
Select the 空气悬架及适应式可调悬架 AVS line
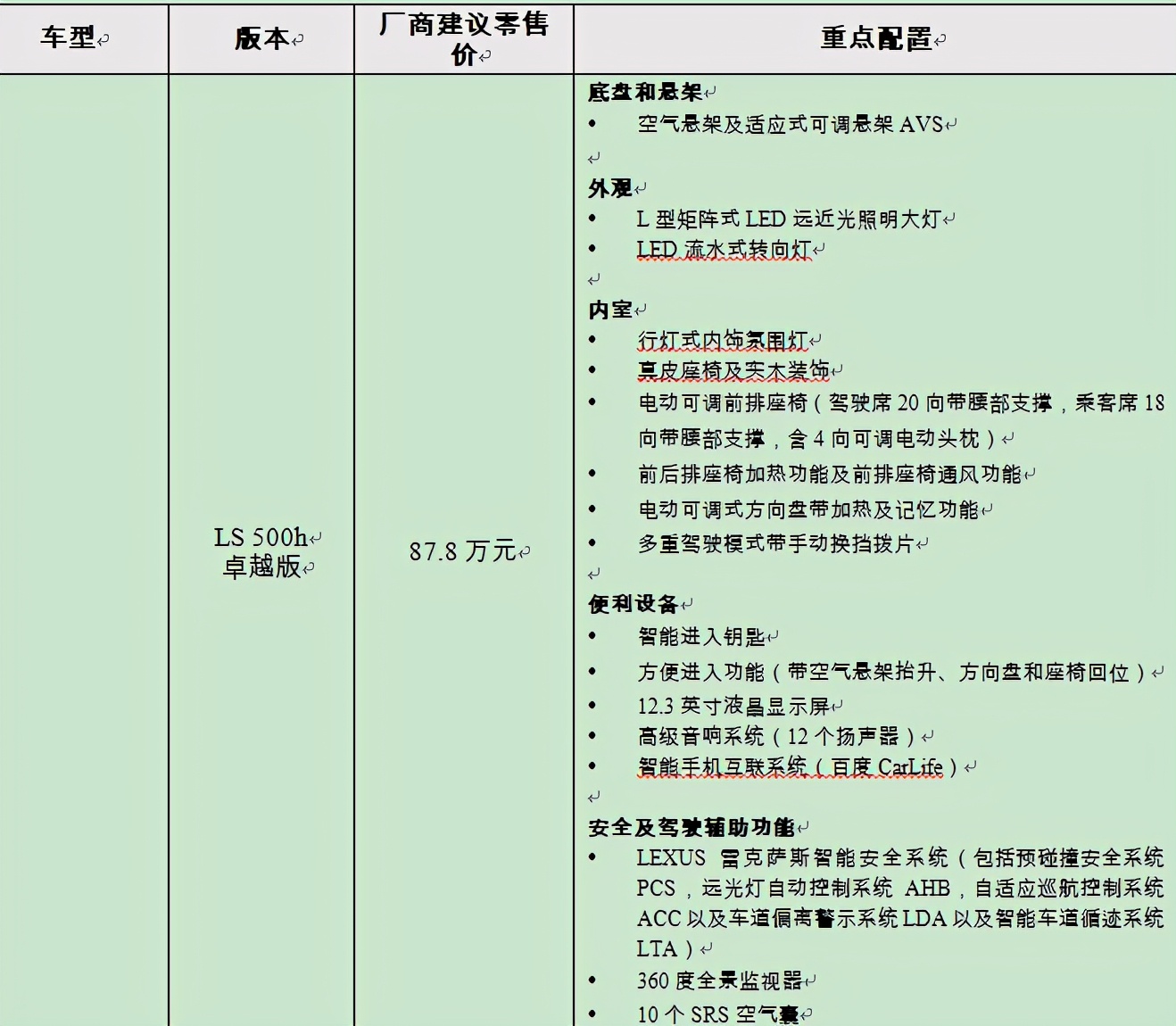click(790, 125)
